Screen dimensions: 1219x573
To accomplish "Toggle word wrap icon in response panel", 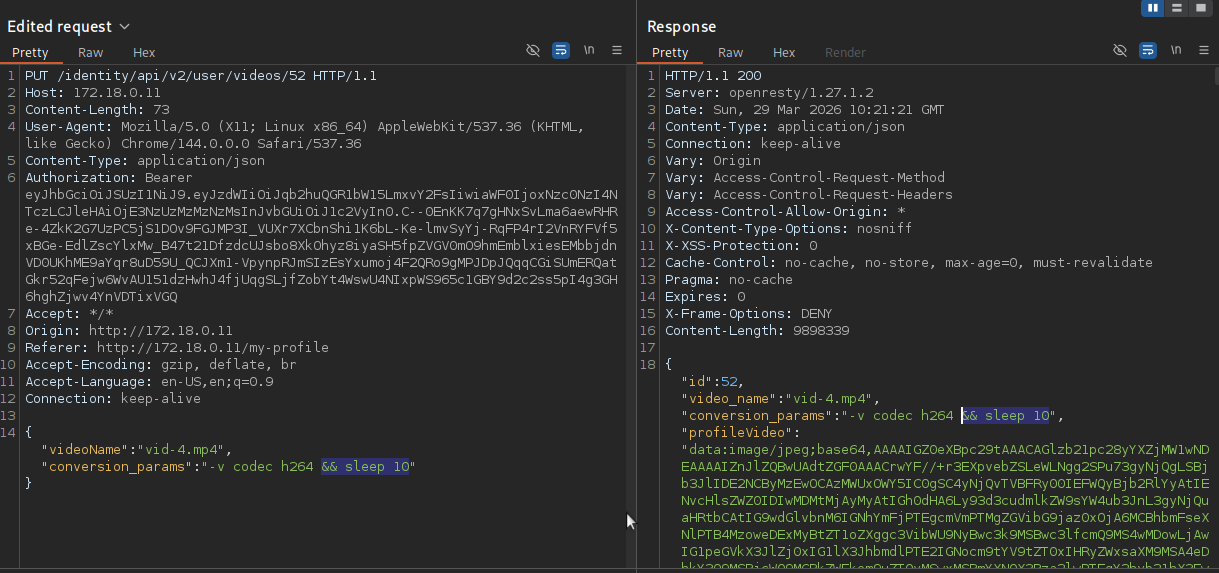I will click(1148, 50).
